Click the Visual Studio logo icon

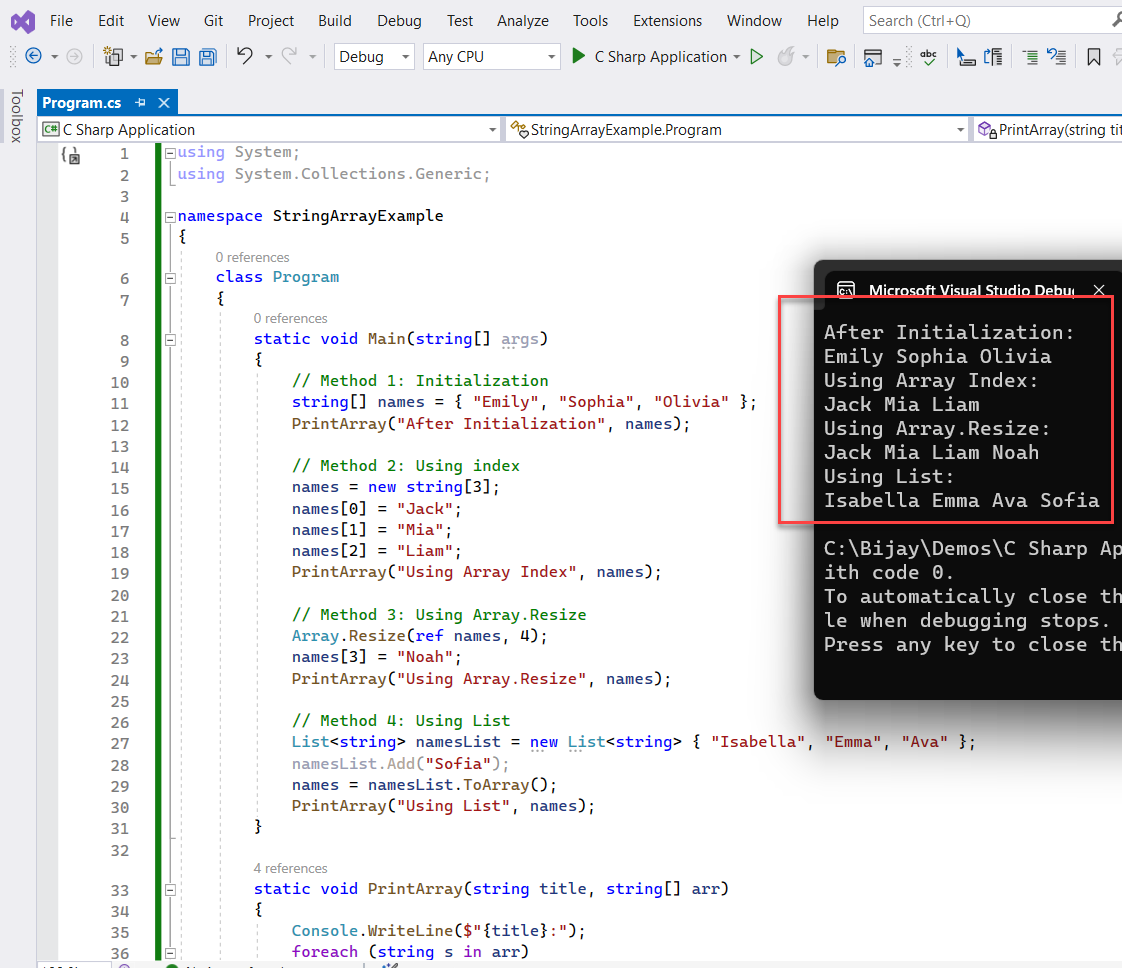coord(23,21)
